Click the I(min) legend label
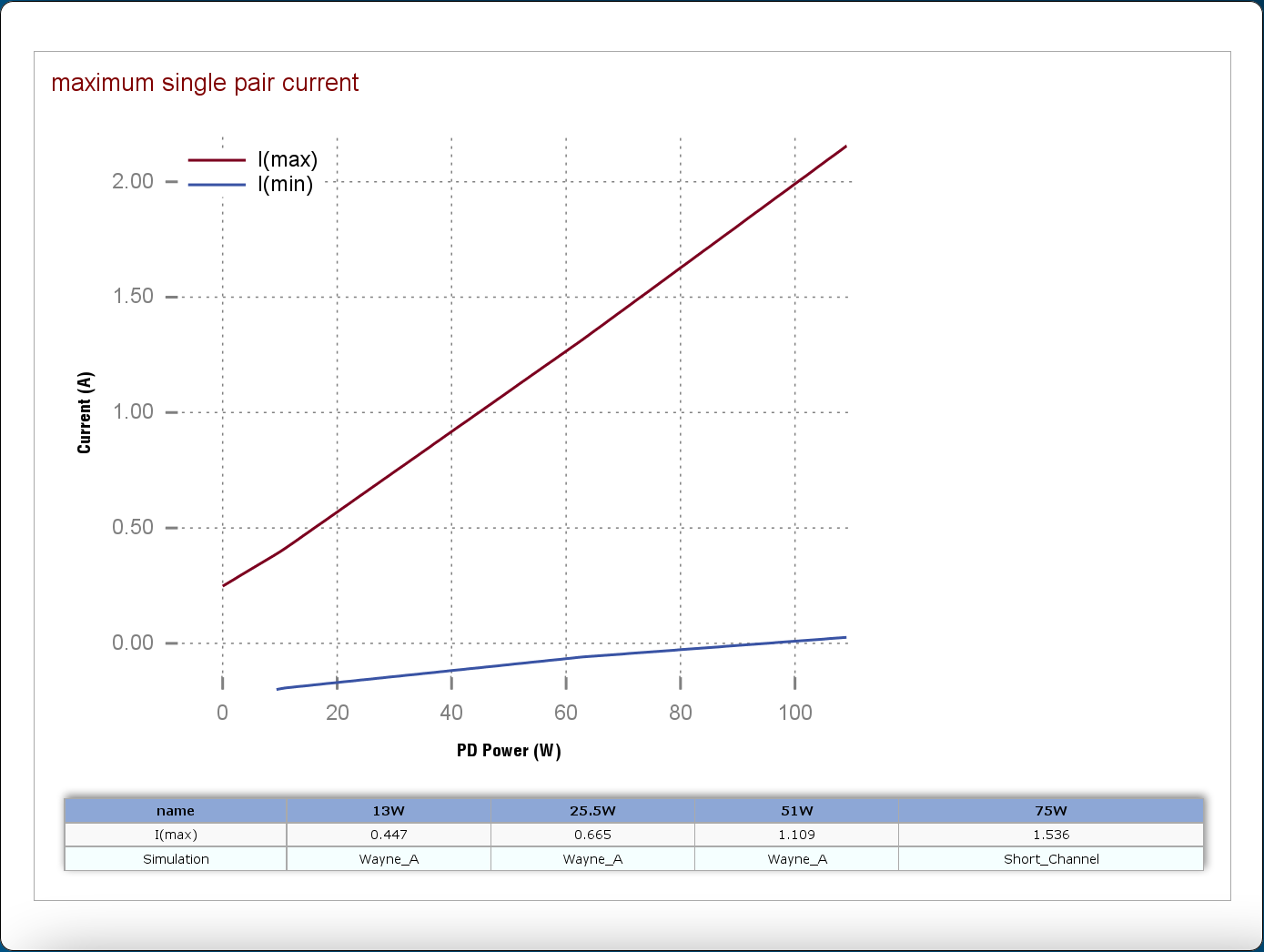 tap(285, 185)
